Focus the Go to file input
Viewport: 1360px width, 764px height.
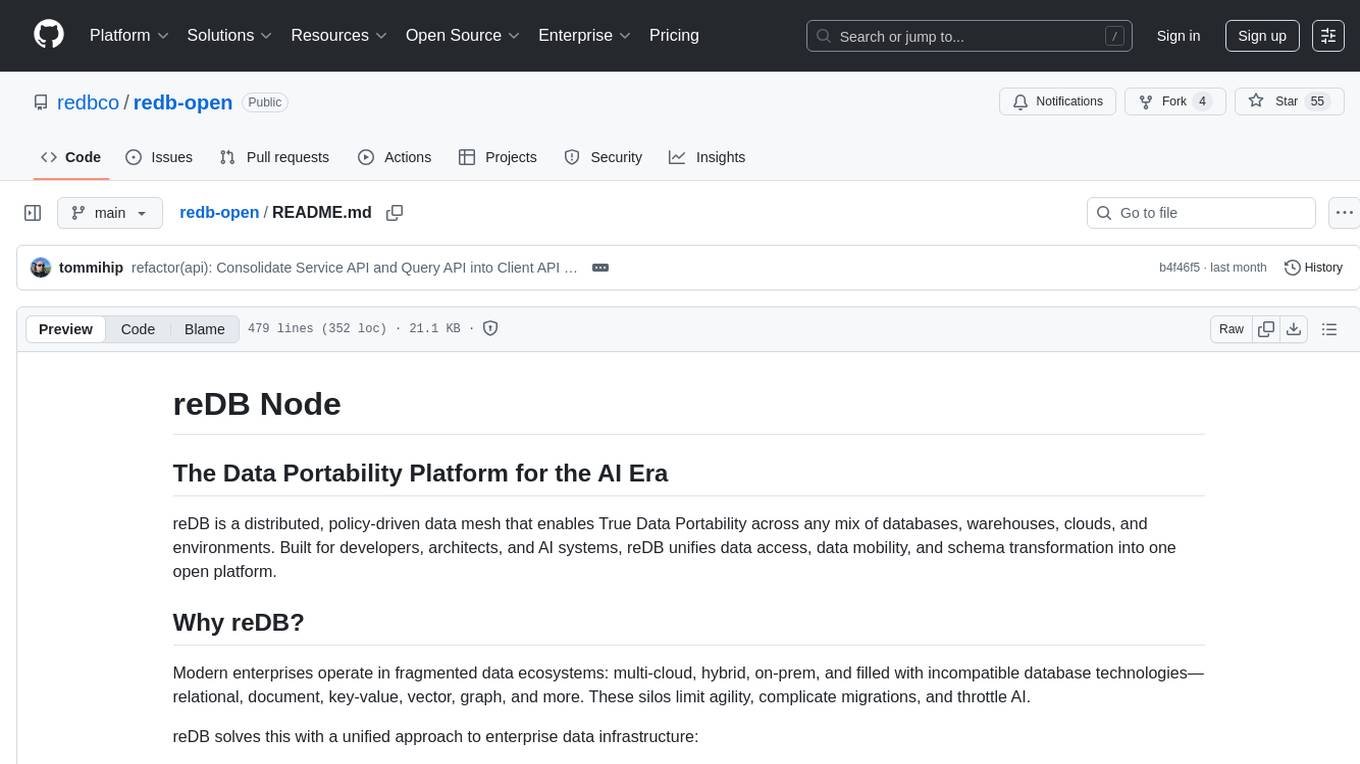(1201, 213)
